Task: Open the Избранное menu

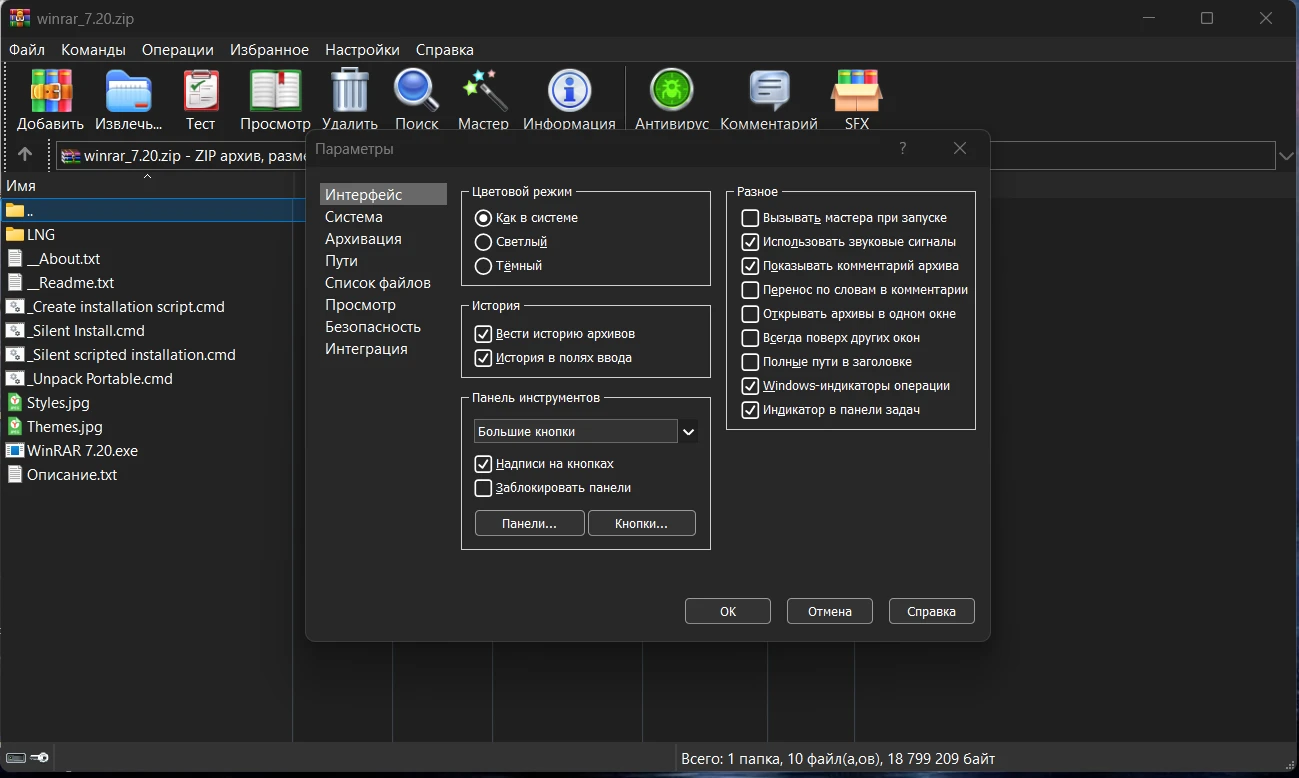Action: tap(269, 50)
